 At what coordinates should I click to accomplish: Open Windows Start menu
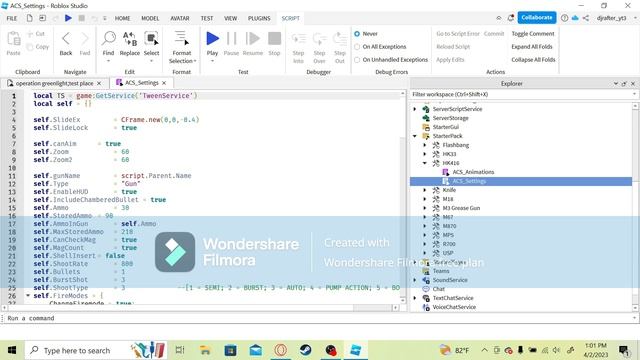[x=12, y=350]
